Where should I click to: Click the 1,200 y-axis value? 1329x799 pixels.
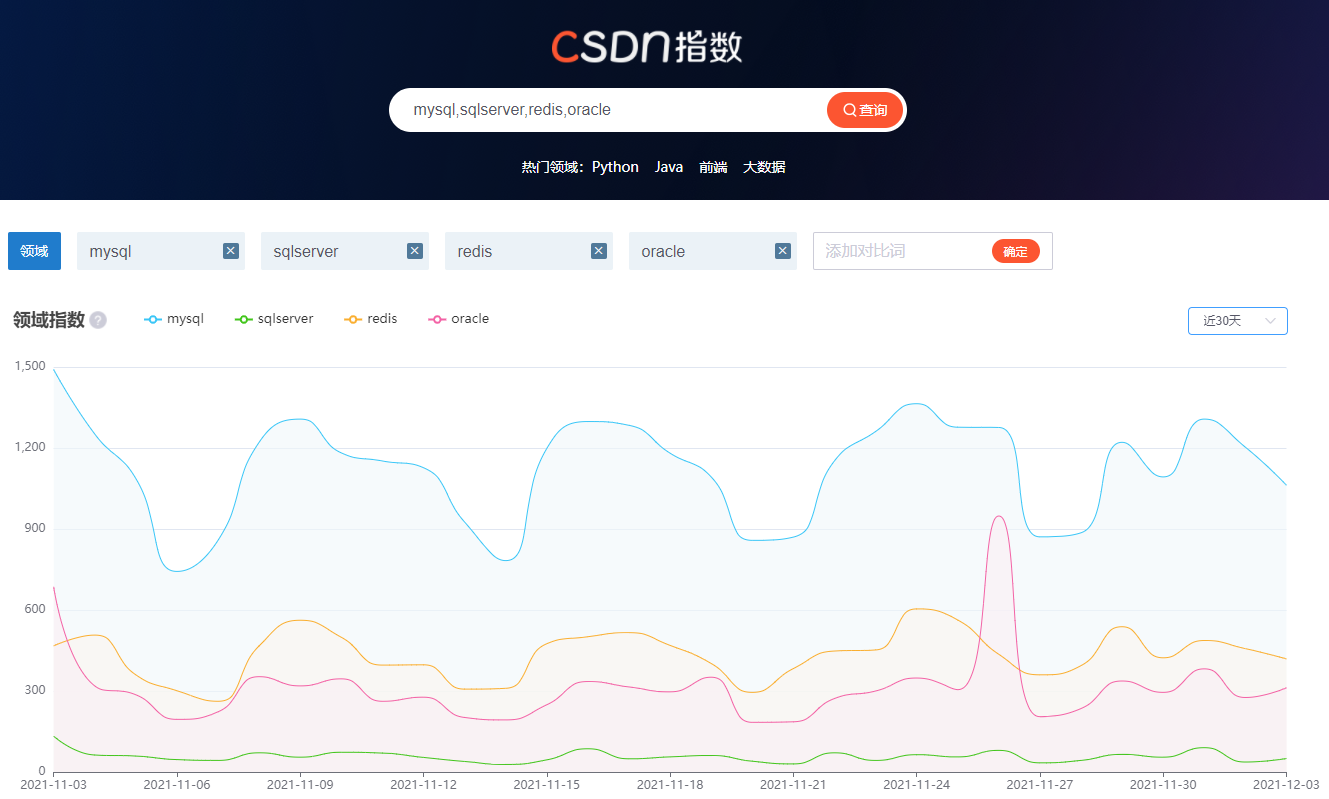(30, 447)
